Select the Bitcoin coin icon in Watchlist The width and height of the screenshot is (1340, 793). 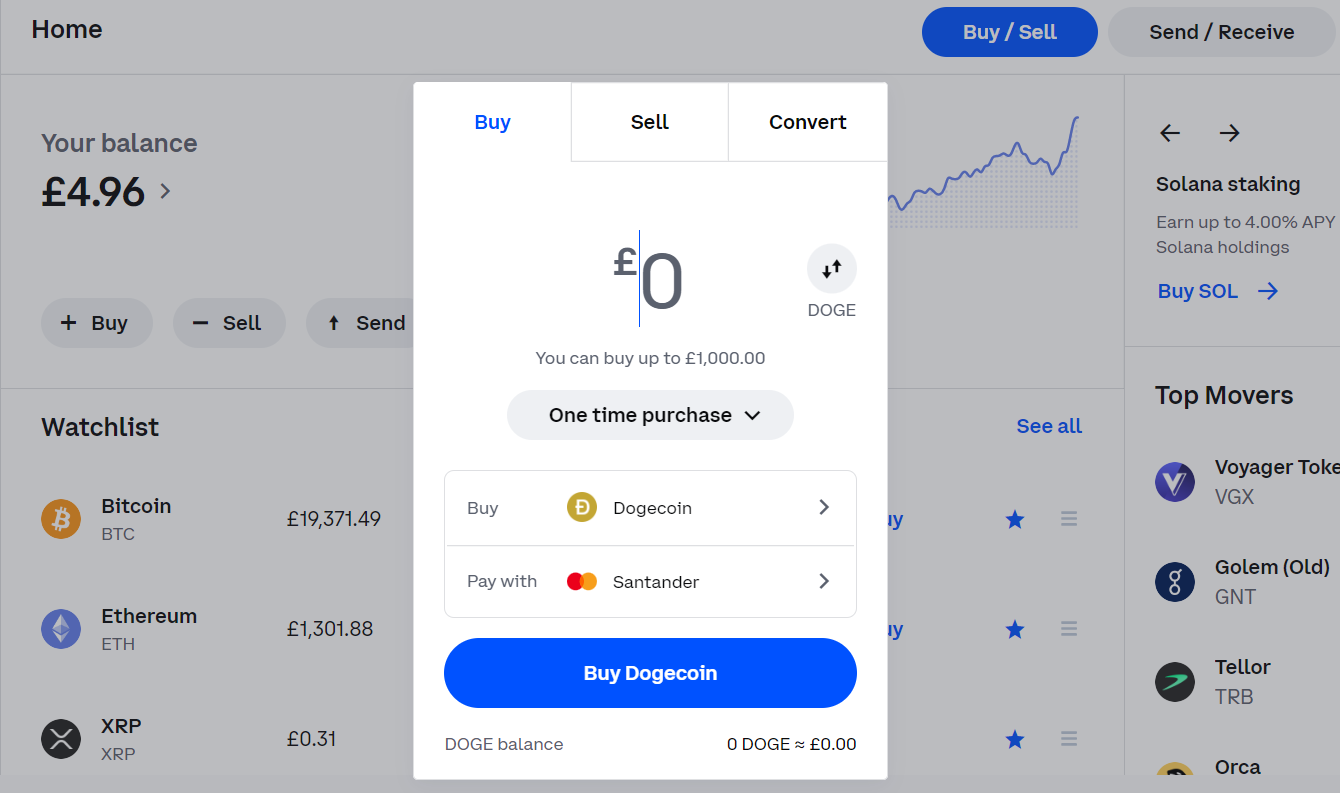61,518
